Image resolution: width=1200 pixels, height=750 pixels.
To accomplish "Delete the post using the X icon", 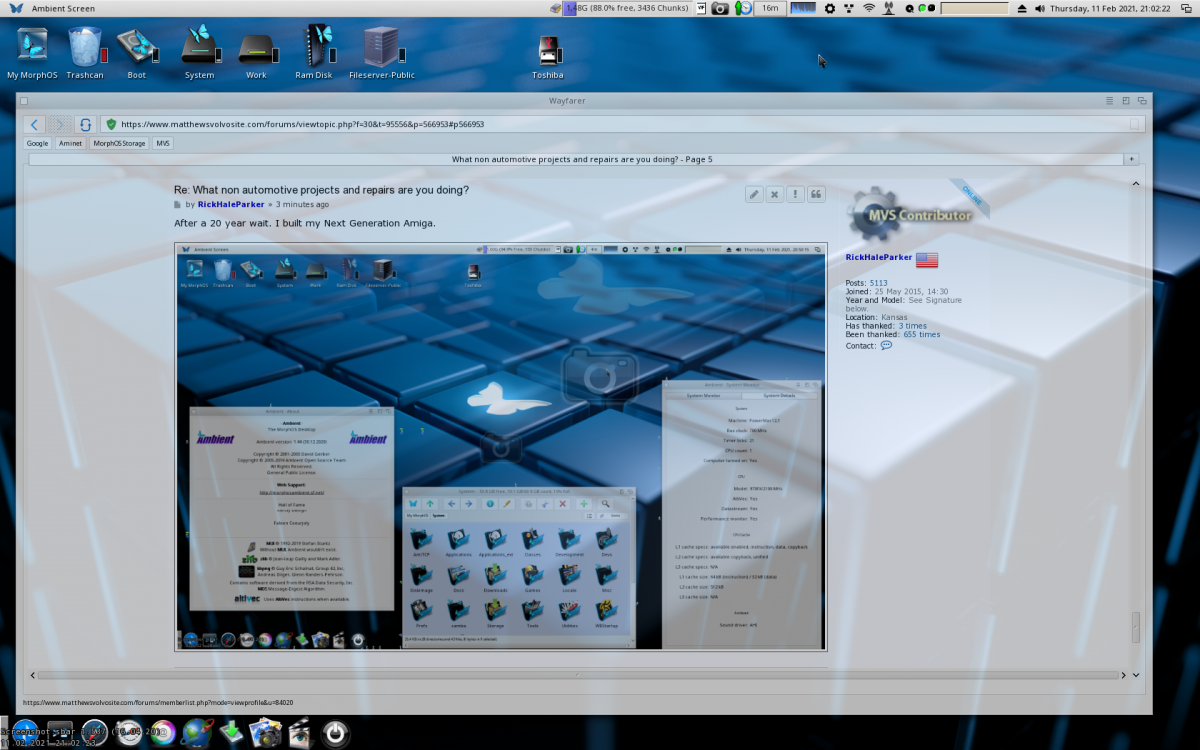I will (x=775, y=194).
